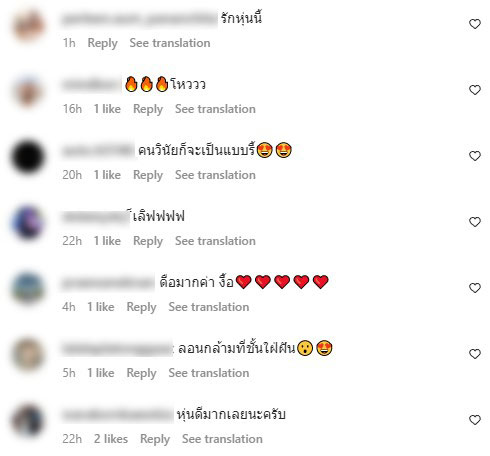Like the comment posted 1h ago
This screenshot has height=456, width=490.
click(475, 24)
